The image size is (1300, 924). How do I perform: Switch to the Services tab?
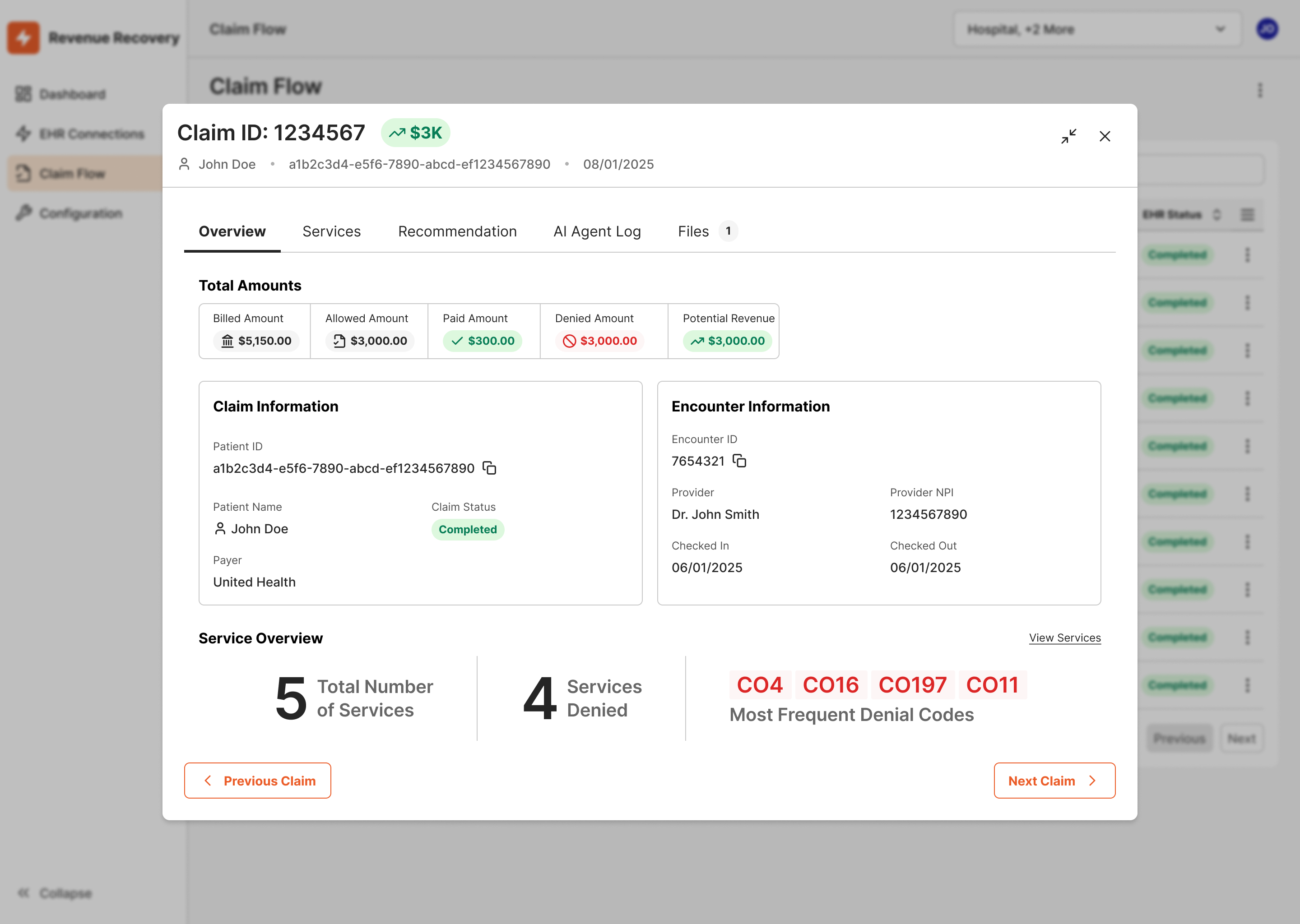(331, 231)
